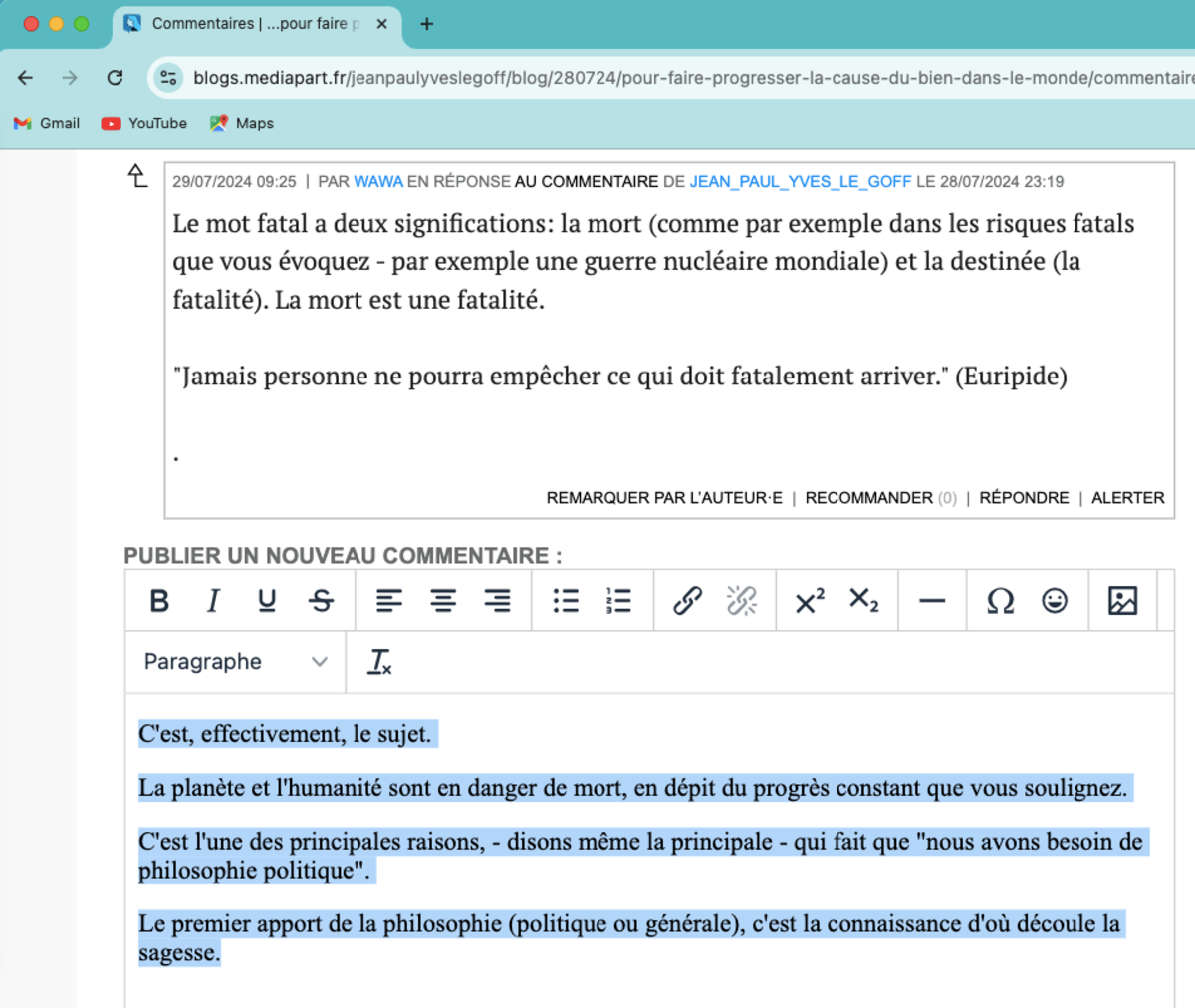Viewport: 1195px width, 1008px height.
Task: Open the emoji picker
Action: pos(1055,601)
